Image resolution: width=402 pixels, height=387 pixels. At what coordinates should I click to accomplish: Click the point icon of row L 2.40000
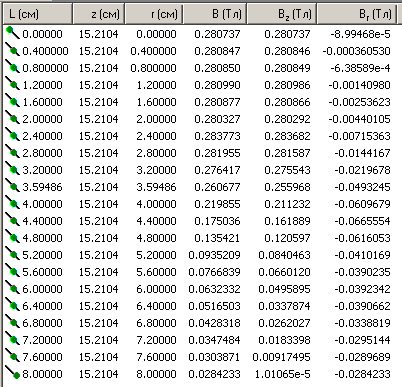(x=12, y=135)
